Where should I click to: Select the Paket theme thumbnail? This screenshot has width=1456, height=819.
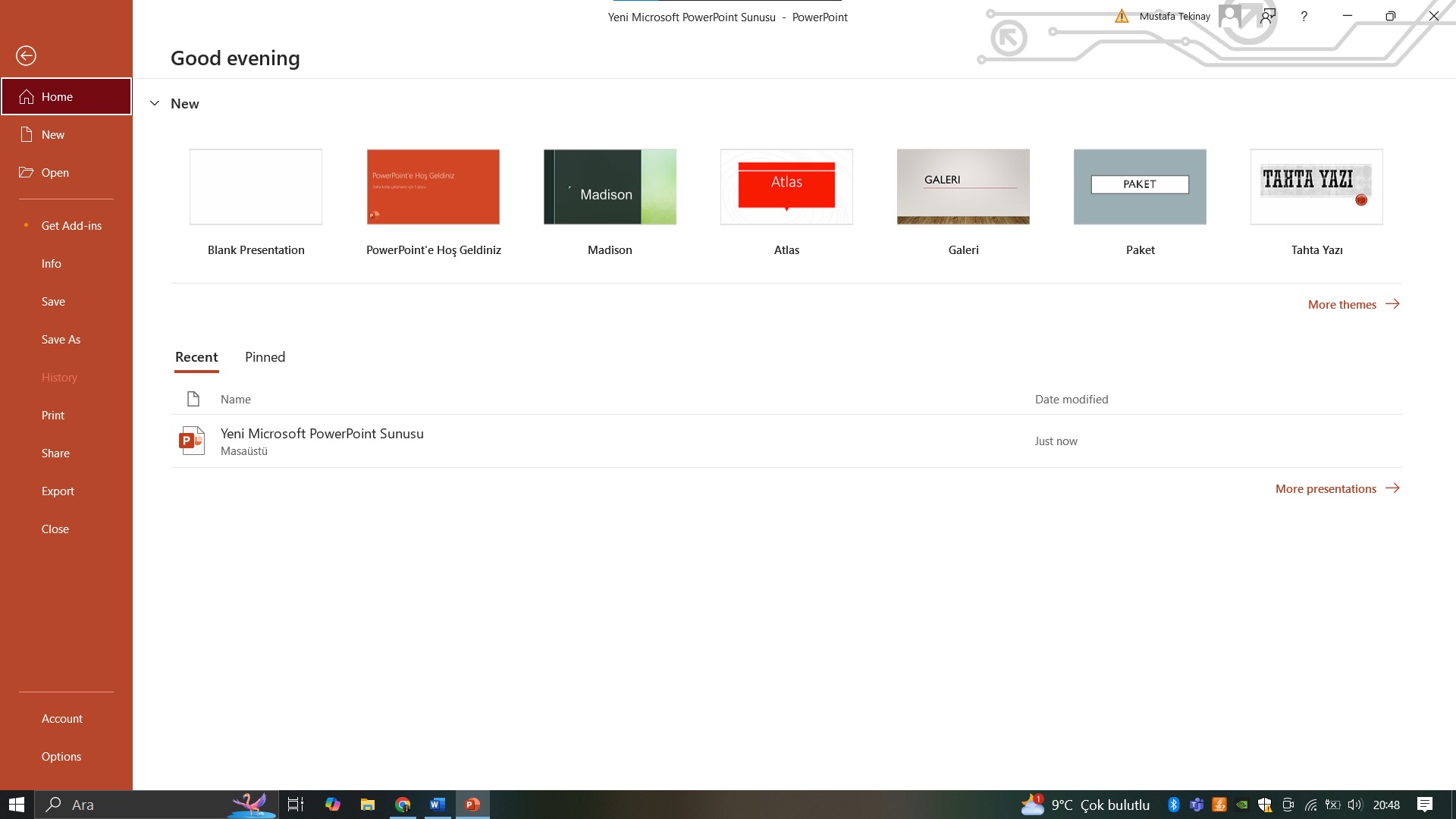click(1140, 187)
